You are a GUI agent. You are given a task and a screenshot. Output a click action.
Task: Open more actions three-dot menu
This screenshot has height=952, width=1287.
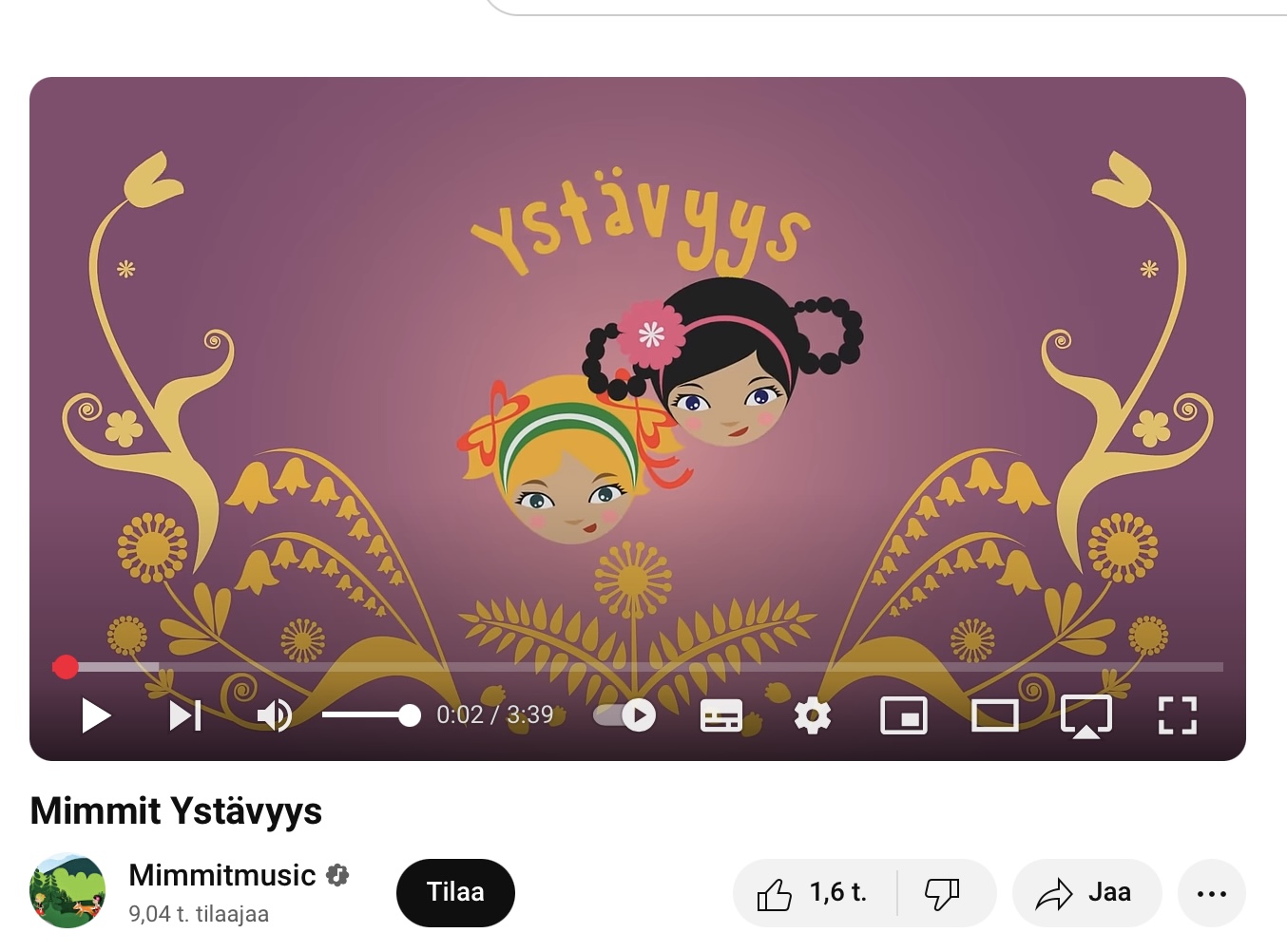click(1212, 893)
